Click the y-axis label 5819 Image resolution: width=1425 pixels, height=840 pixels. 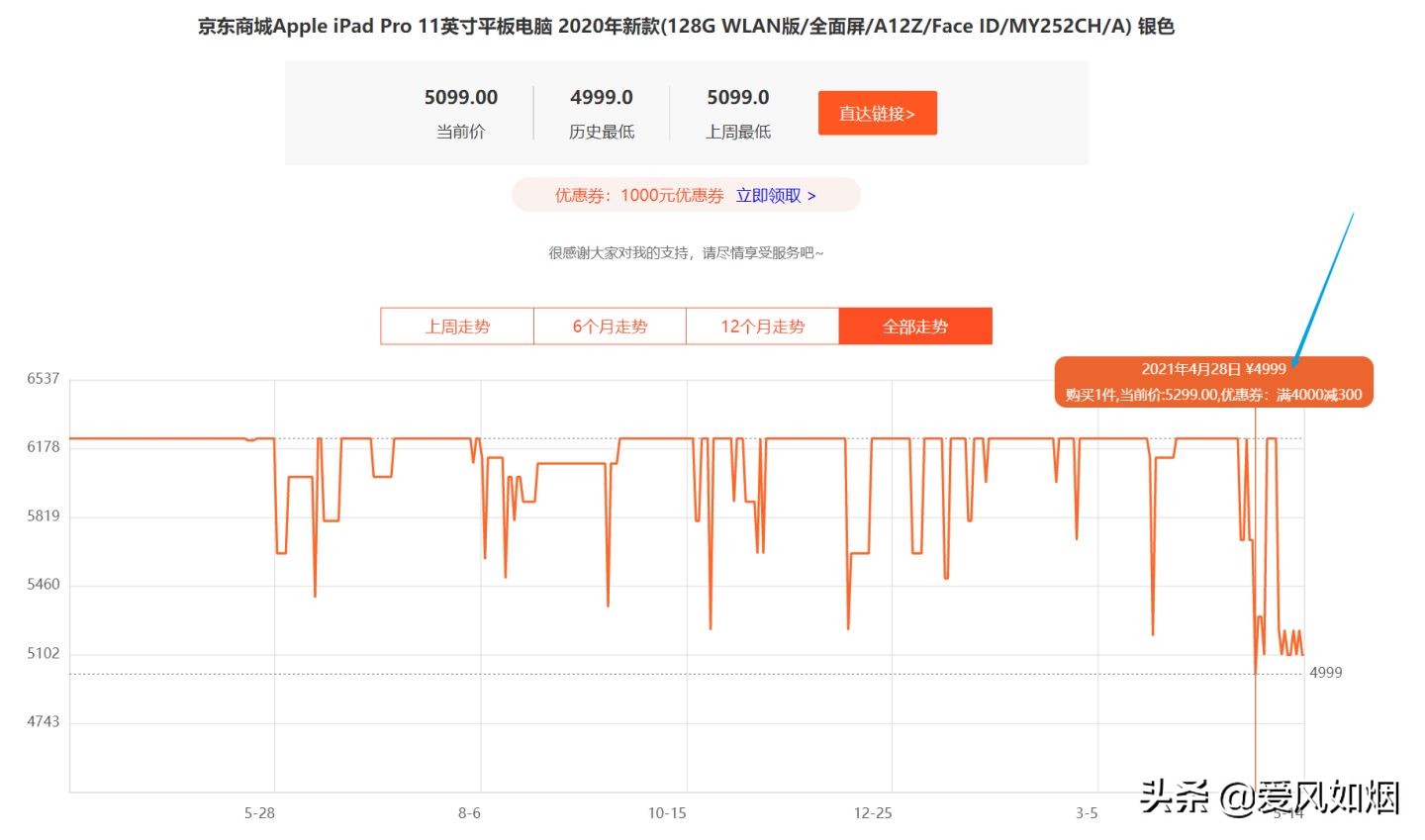click(x=44, y=516)
